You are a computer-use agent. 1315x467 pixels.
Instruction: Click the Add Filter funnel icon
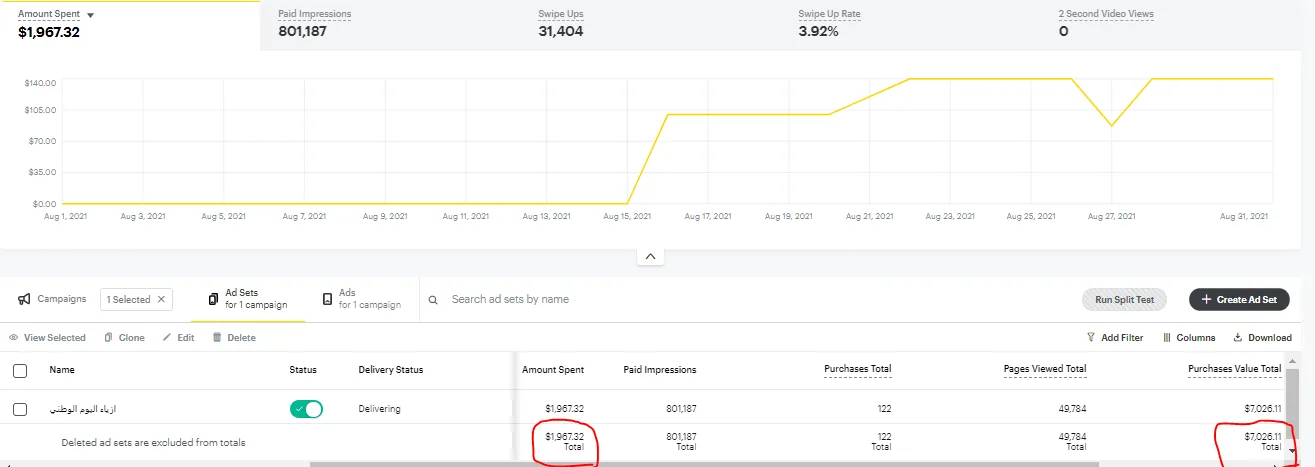click(1091, 338)
